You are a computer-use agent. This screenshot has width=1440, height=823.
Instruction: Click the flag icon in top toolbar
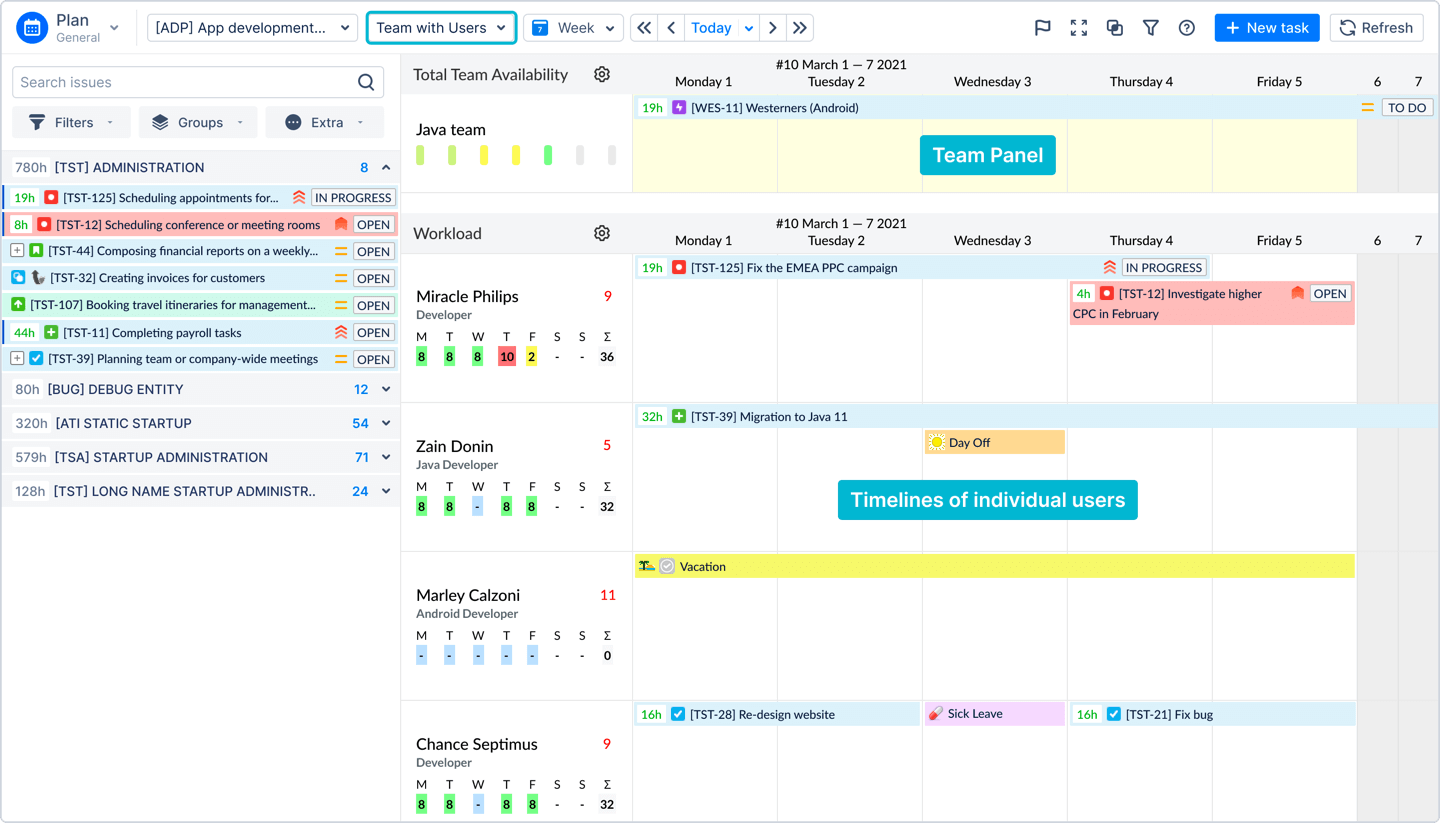1042,28
